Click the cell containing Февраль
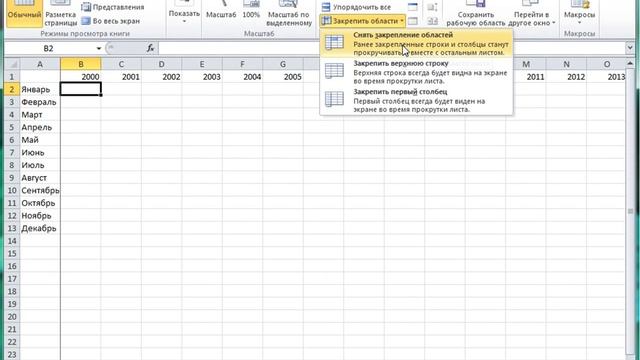640x360 pixels. pyautogui.click(x=40, y=102)
